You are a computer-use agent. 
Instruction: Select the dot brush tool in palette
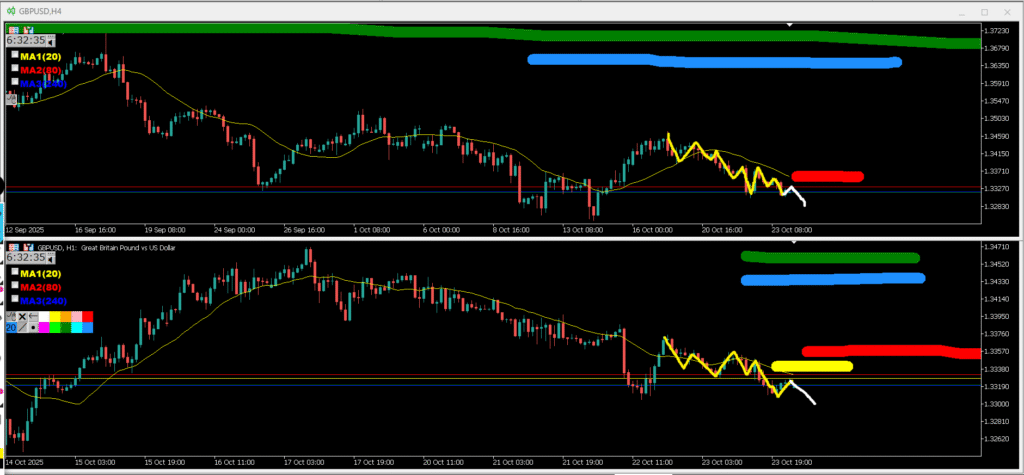[x=34, y=327]
